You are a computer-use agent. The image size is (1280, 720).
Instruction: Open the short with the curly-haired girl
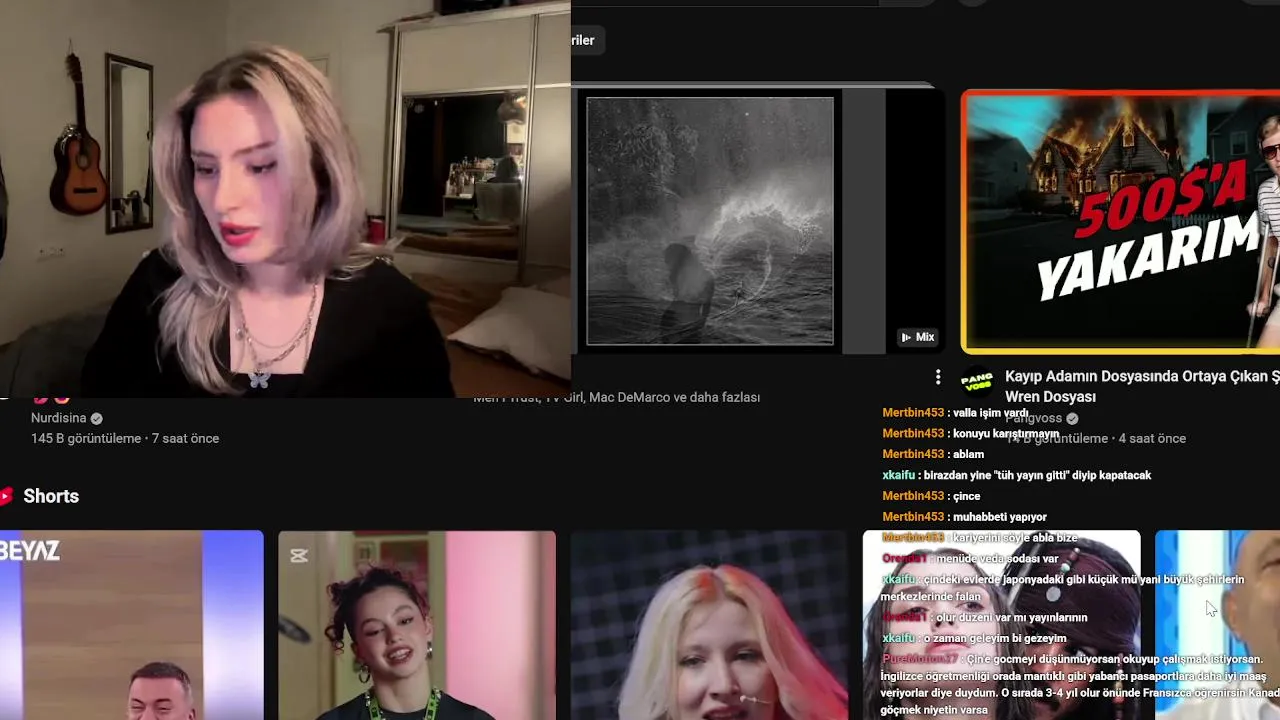click(x=417, y=625)
